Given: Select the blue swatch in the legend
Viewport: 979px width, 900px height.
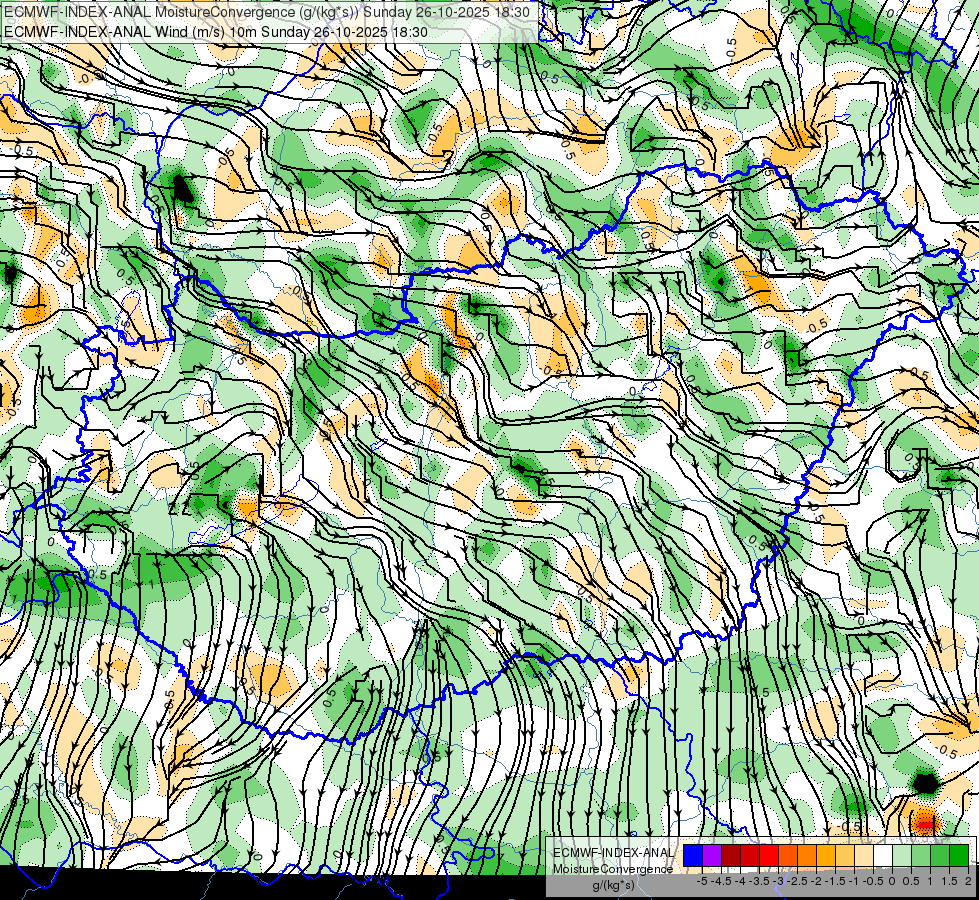Looking at the screenshot, I should tap(693, 855).
